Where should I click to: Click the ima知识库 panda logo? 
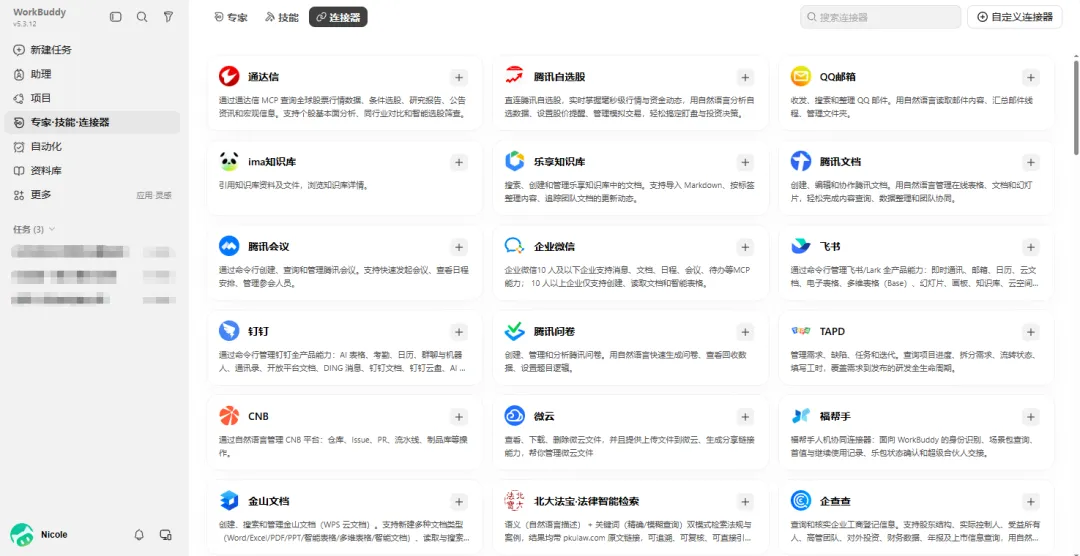click(229, 162)
